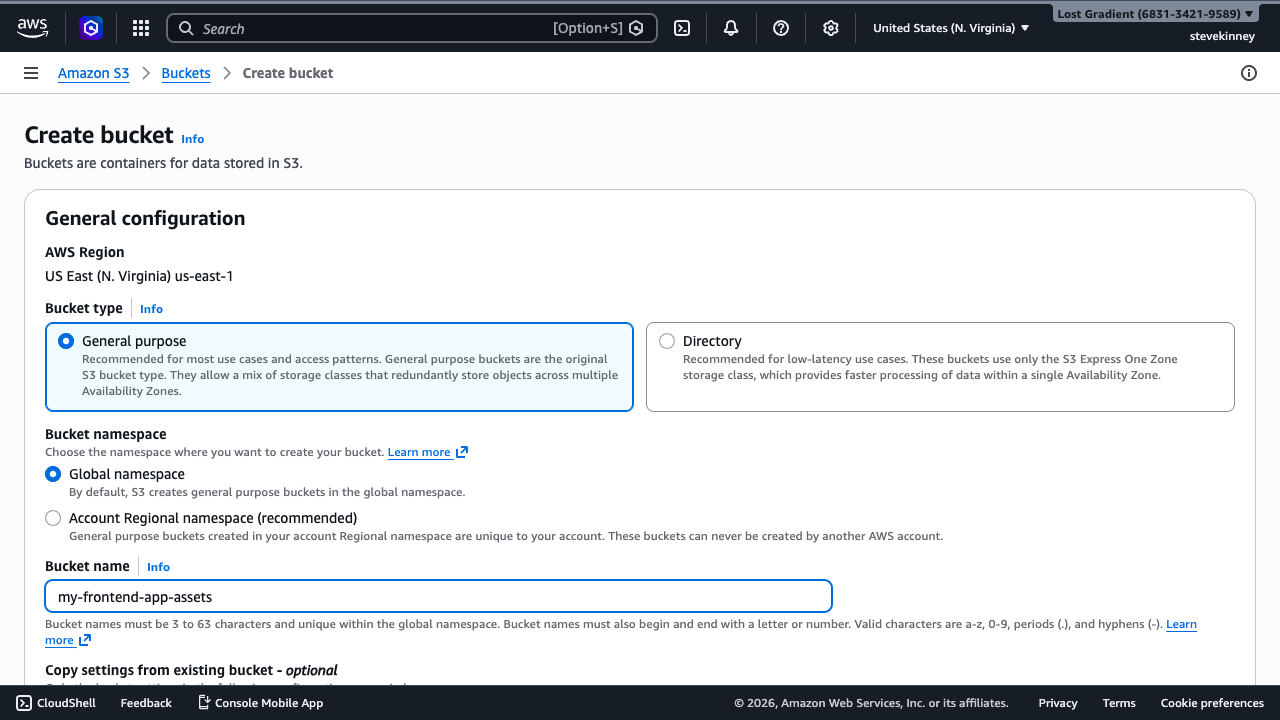Click the Feedback footer link
1280x720 pixels.
[146, 703]
